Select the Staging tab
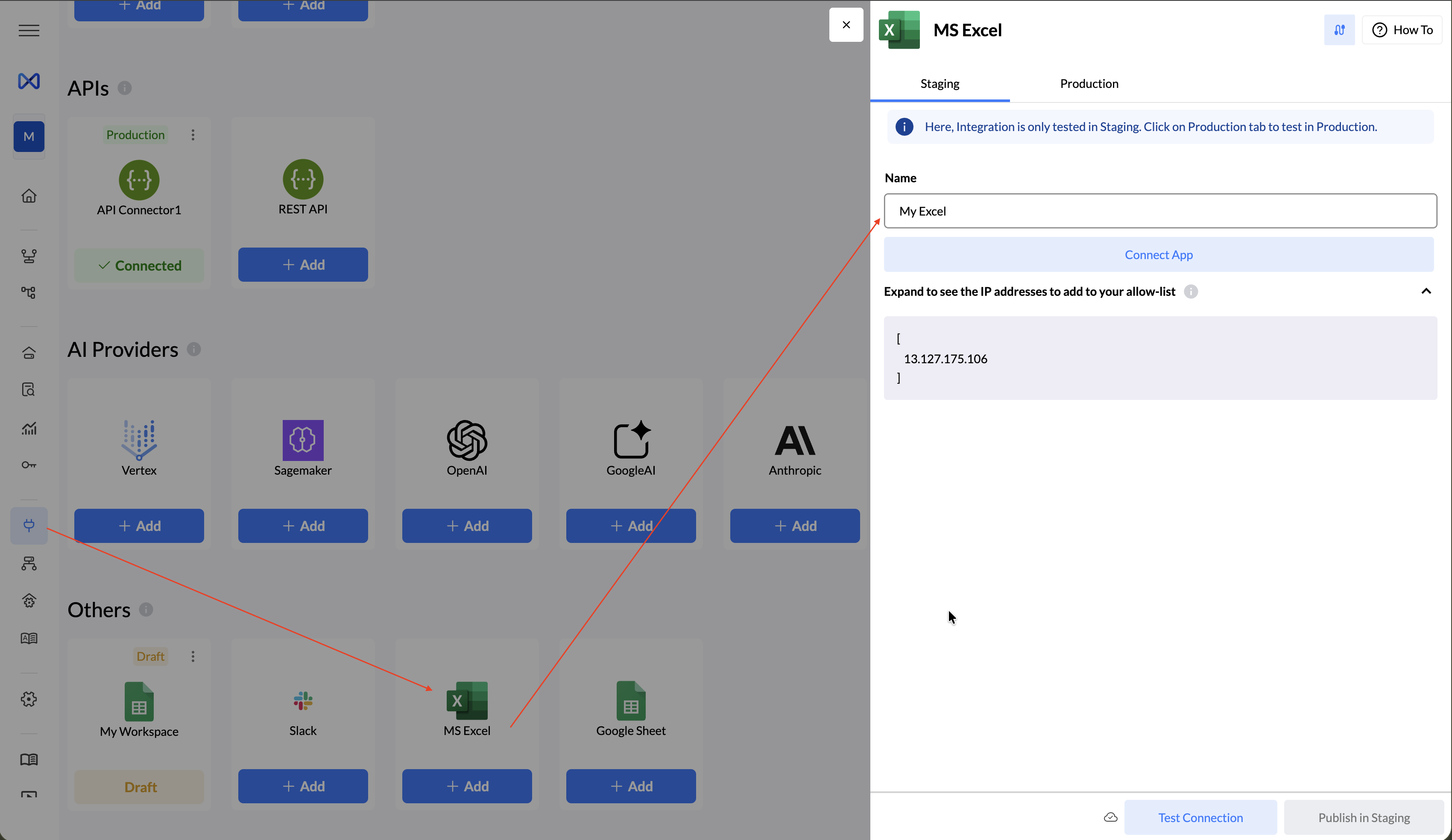1452x840 pixels. click(940, 84)
